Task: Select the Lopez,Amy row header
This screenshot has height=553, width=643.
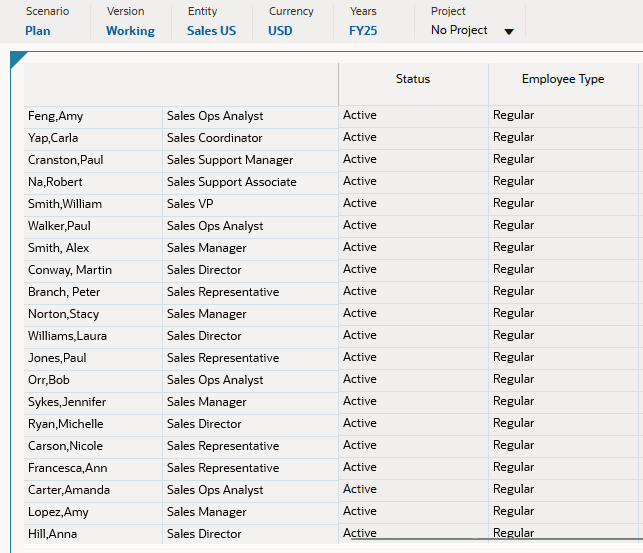Action: (x=93, y=512)
